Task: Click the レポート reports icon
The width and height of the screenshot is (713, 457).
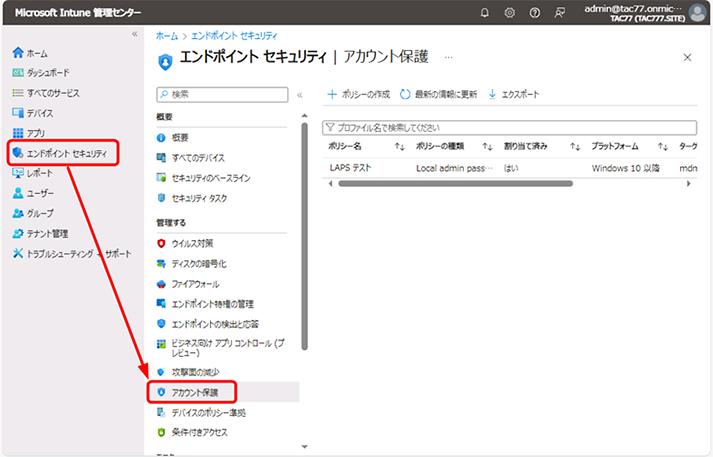Action: tap(18, 173)
